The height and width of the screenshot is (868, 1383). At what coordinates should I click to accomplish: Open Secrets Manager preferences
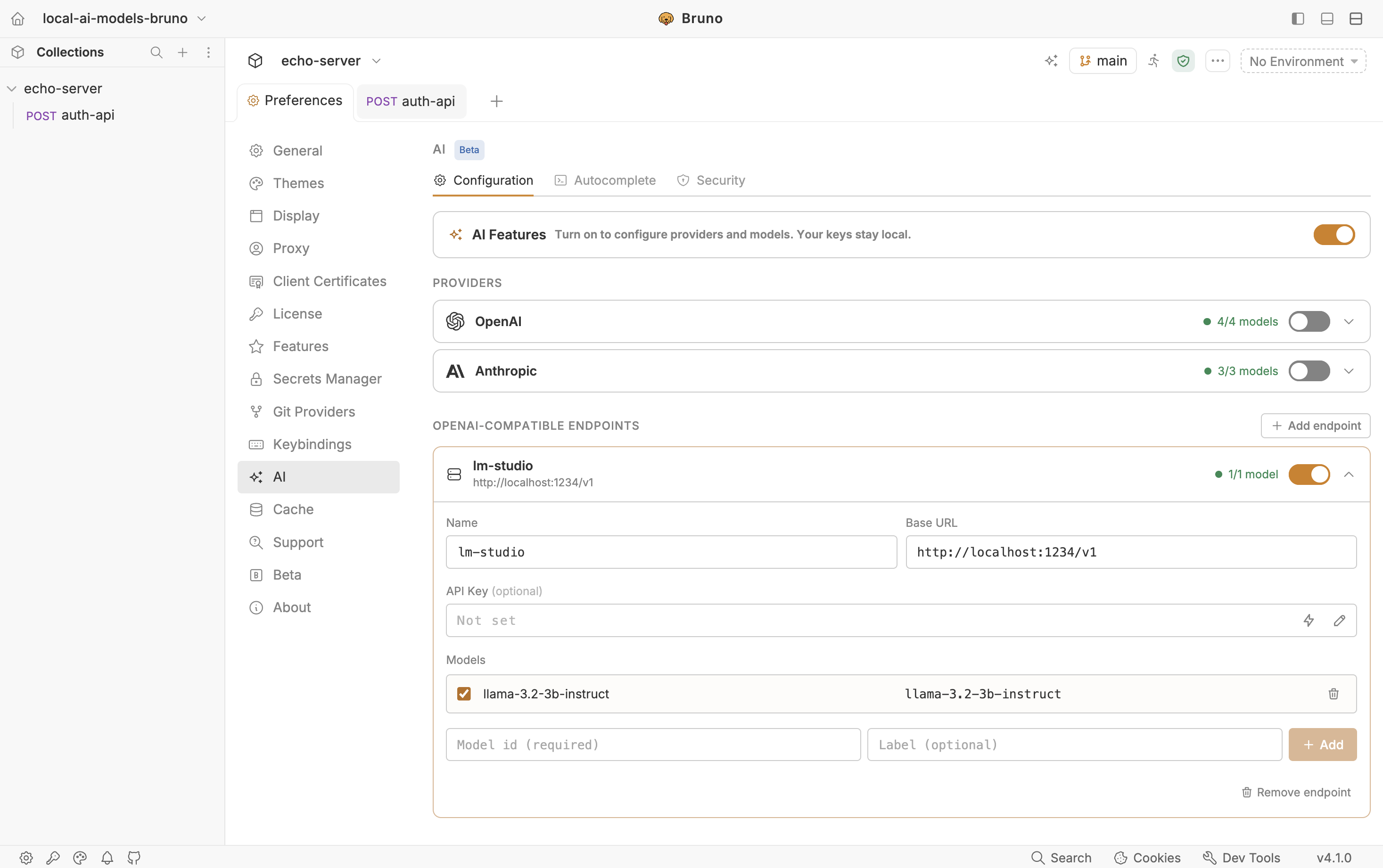tap(319, 379)
